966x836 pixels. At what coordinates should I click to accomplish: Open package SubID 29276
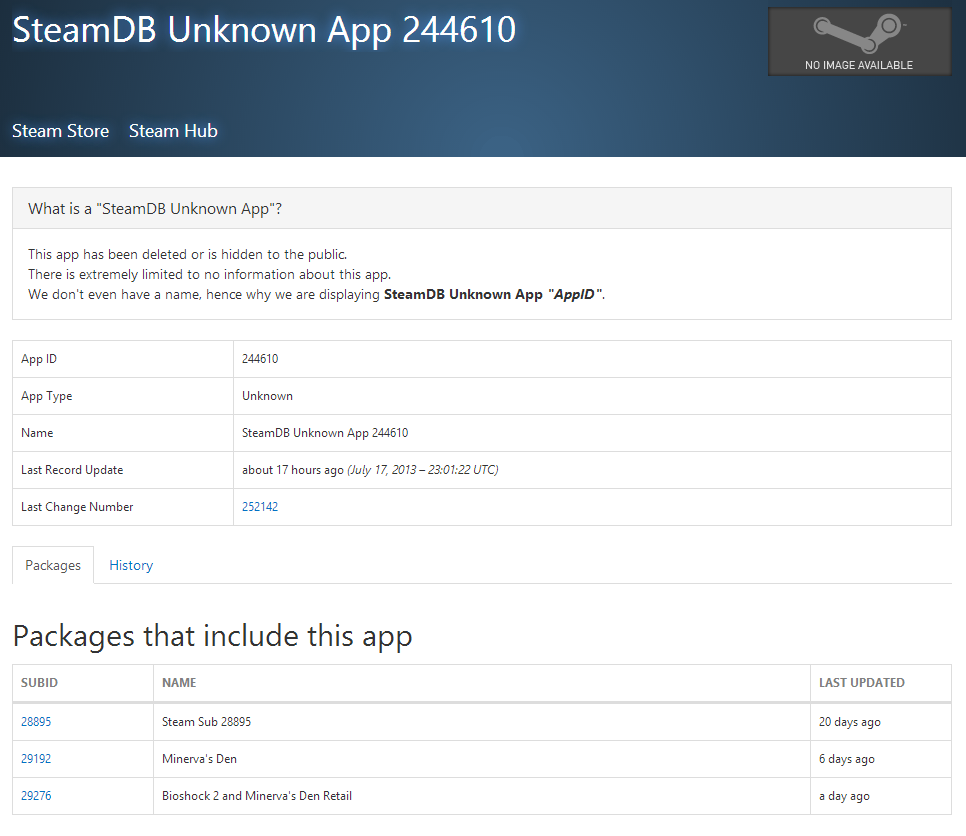pyautogui.click(x=36, y=796)
